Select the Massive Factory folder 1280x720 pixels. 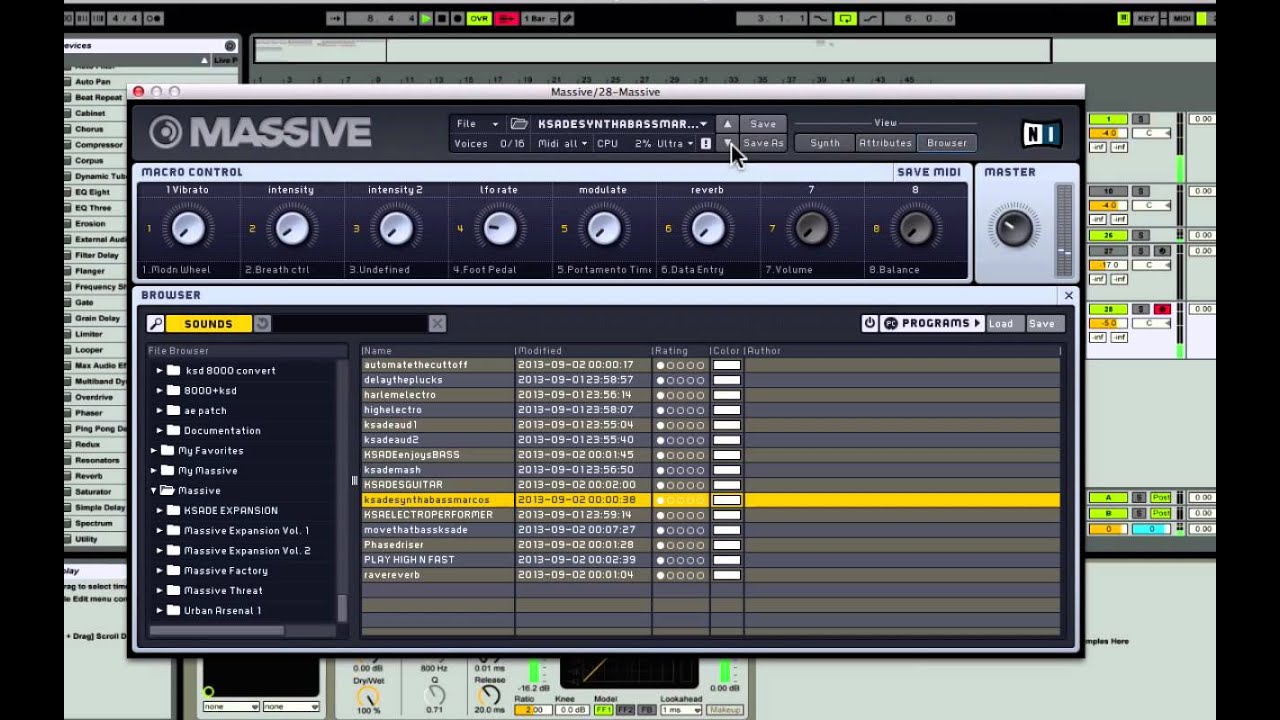coord(225,571)
